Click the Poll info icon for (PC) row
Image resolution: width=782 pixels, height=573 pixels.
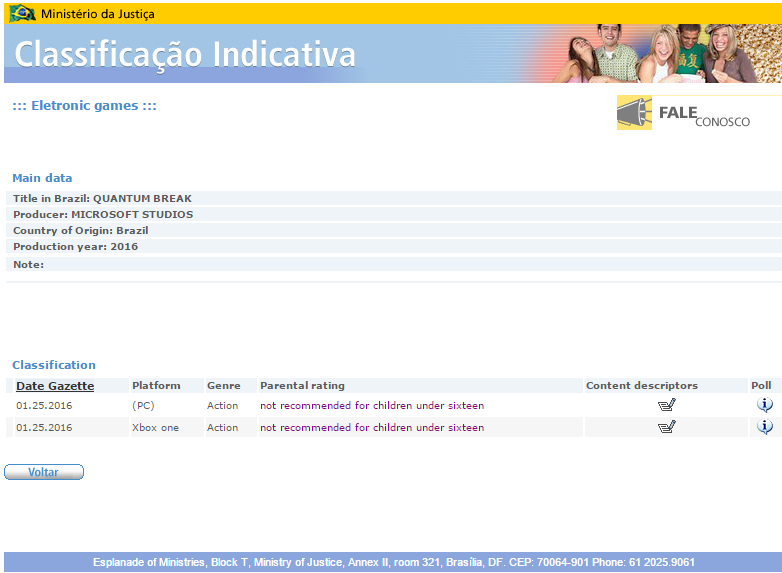coord(765,404)
